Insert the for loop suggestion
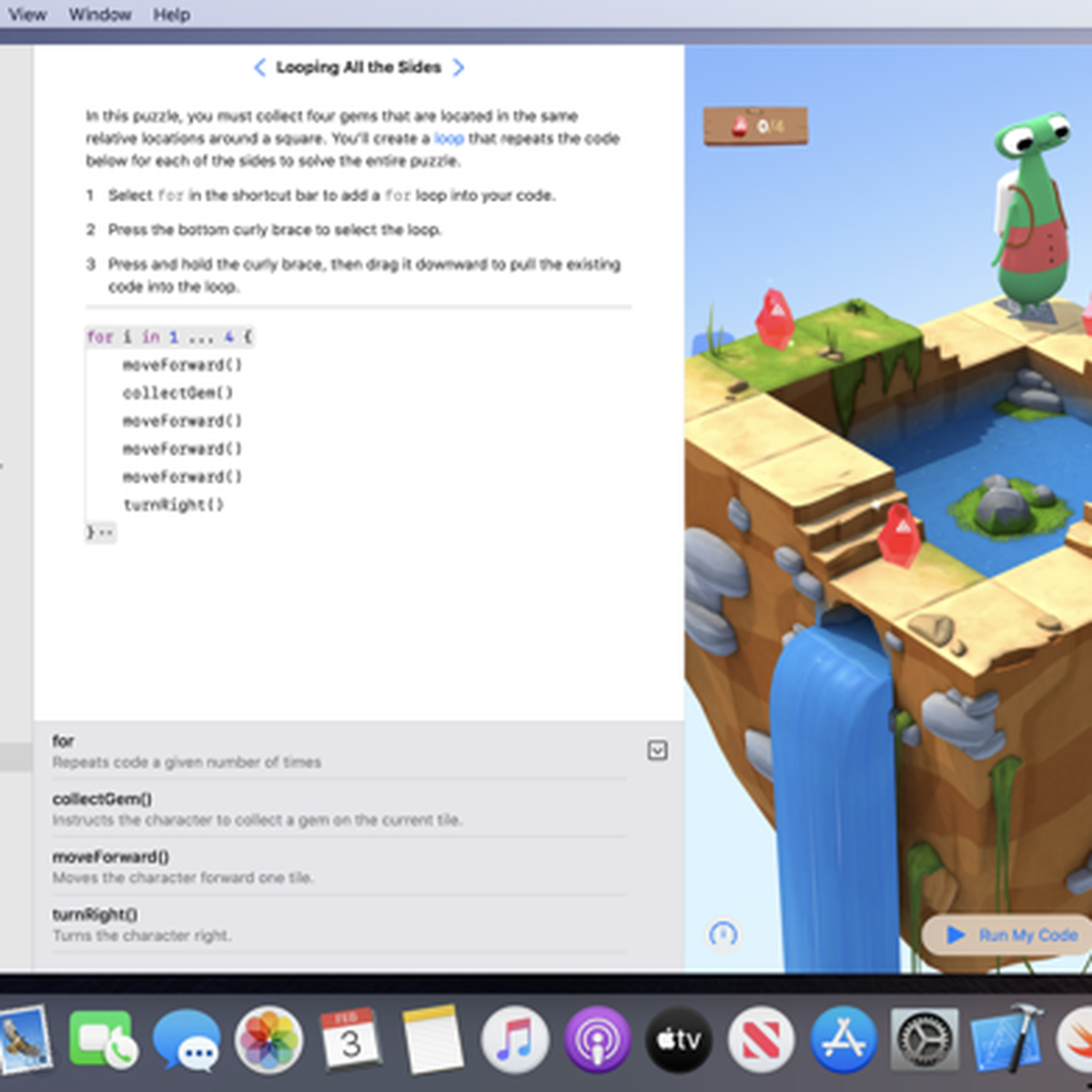The width and height of the screenshot is (1092, 1092). (x=339, y=751)
